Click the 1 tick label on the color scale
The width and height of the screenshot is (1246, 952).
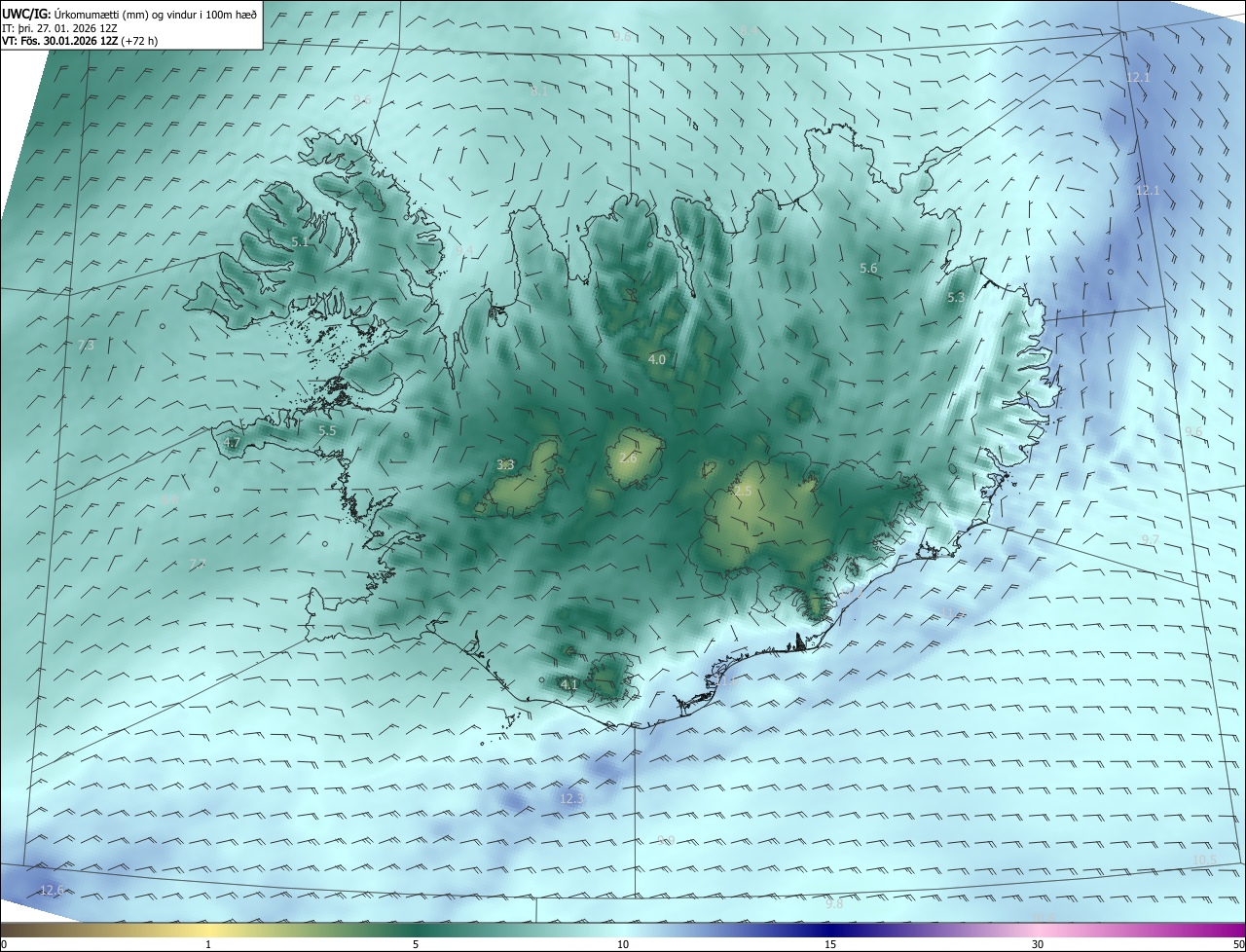[208, 944]
